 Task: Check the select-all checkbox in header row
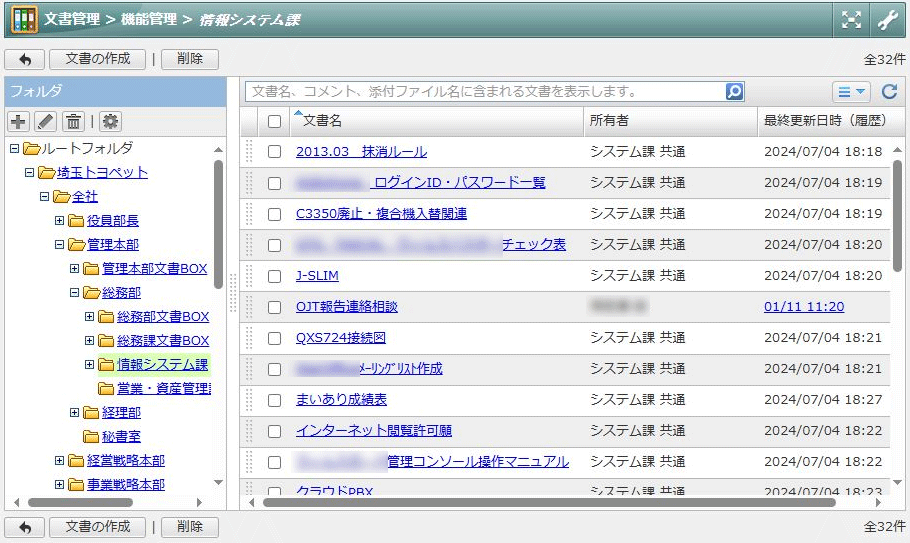coord(274,121)
